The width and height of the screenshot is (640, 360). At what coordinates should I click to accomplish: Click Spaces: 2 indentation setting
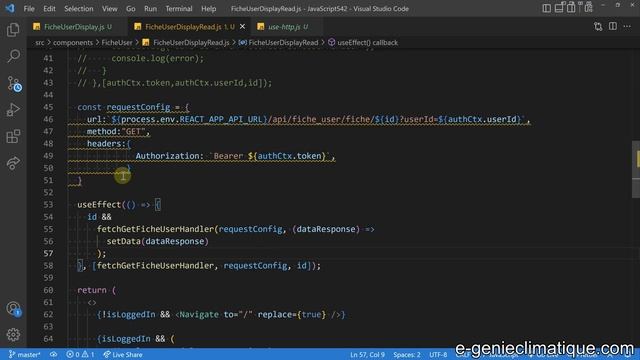407,355
